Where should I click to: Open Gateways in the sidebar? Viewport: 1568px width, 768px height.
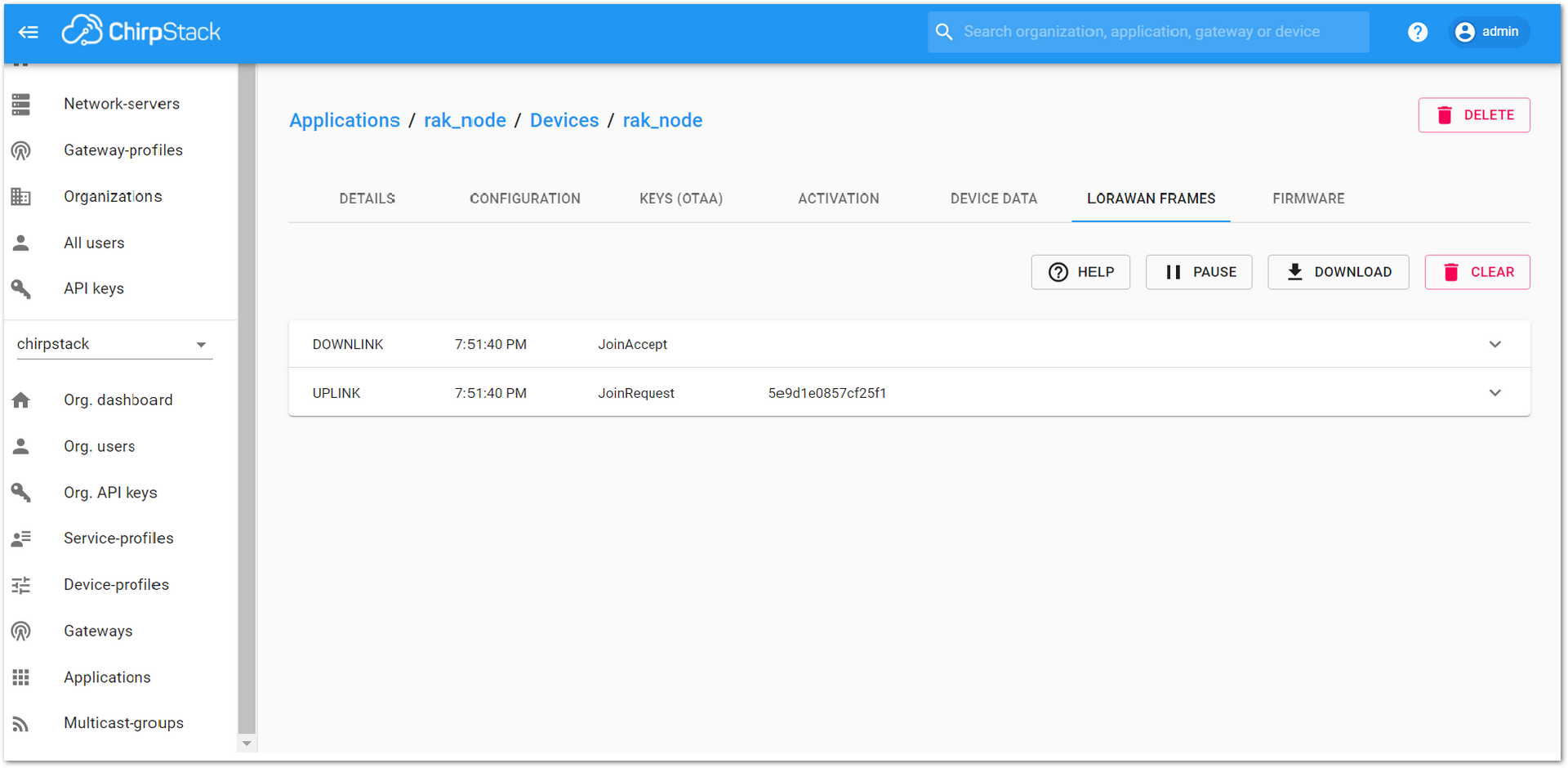point(98,631)
